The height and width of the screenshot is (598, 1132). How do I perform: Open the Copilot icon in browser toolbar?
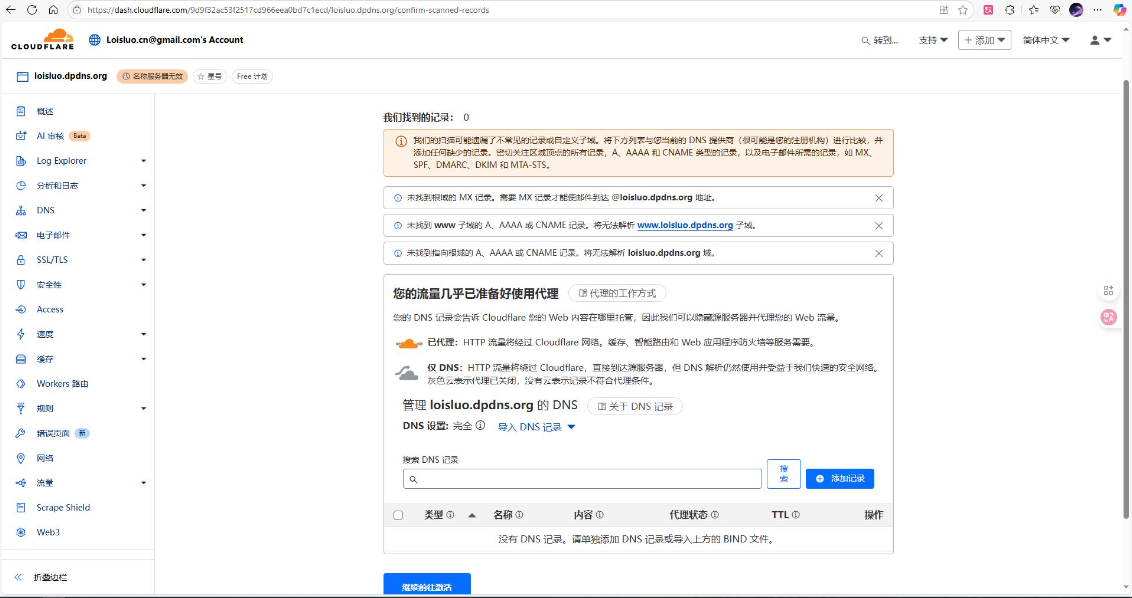1119,10
